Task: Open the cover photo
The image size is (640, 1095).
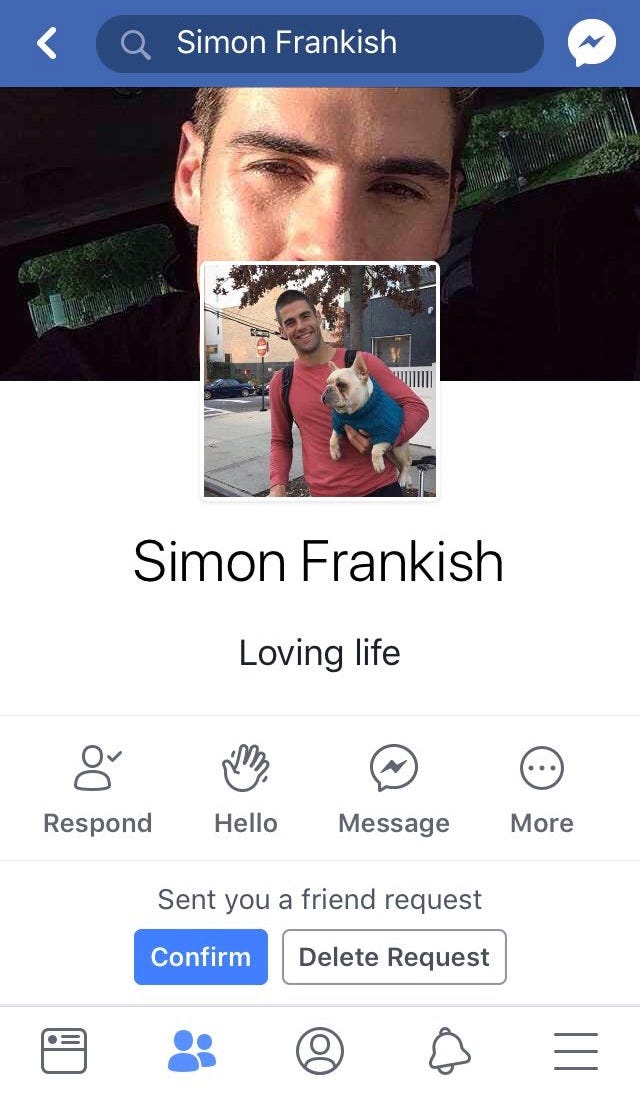Action: (x=320, y=175)
